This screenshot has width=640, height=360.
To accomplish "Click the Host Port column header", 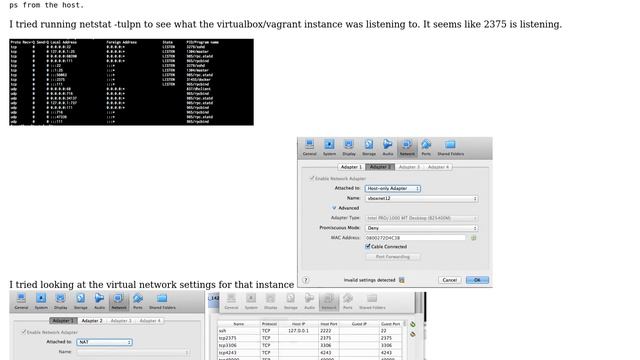I will point(329,324).
